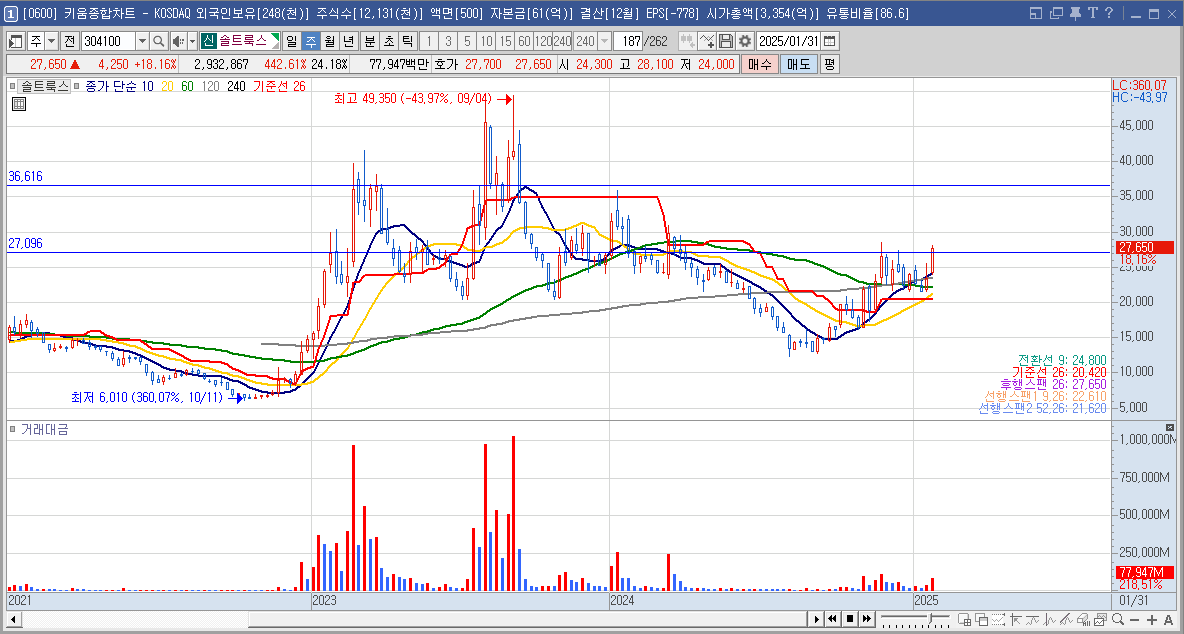Switch to yearly chart (년)
This screenshot has width=1184, height=634.
[x=348, y=41]
